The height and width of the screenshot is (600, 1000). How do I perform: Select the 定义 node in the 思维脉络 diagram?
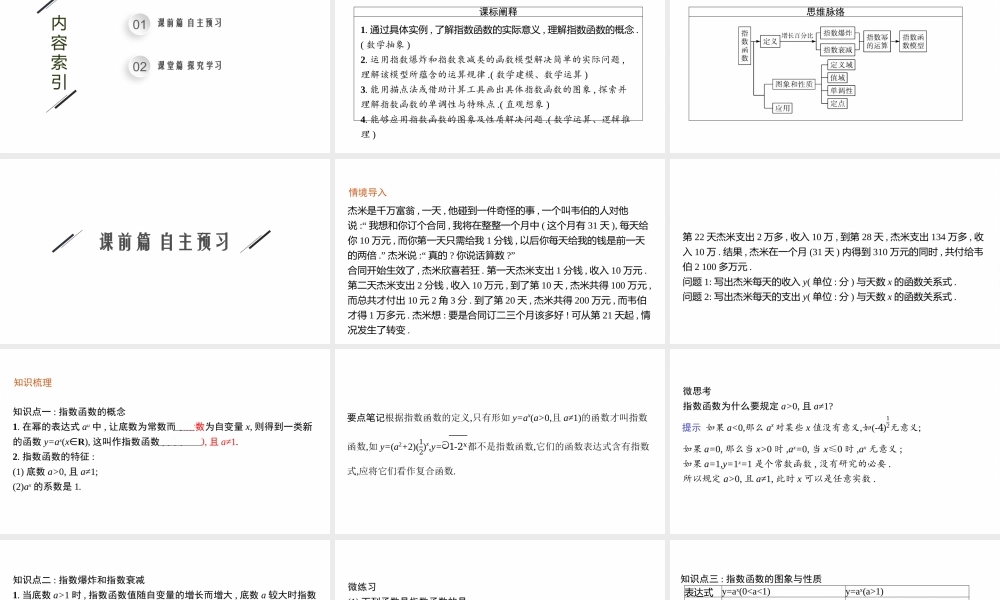770,43
